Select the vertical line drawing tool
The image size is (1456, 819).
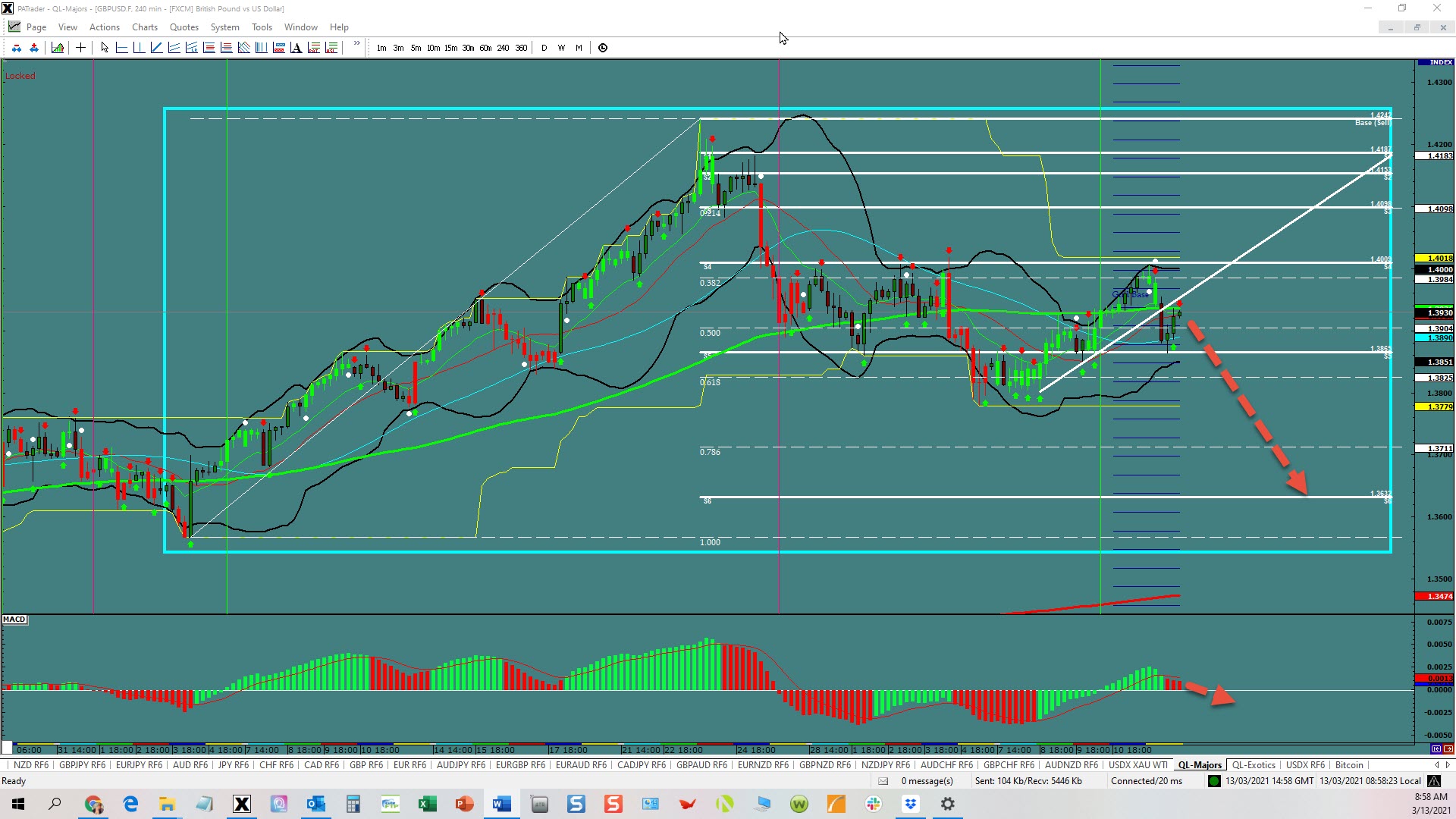[139, 48]
